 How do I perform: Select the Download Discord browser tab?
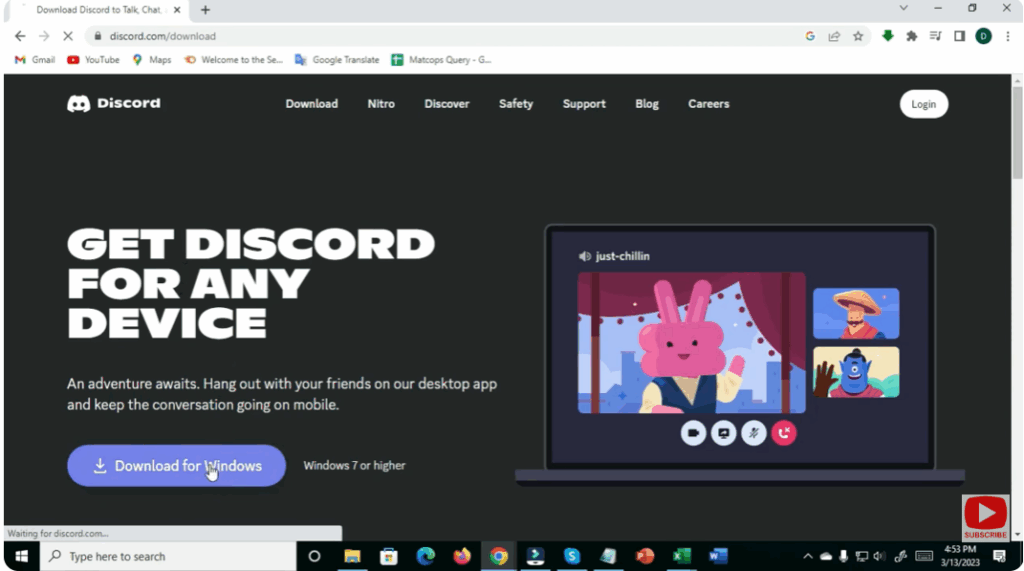(98, 10)
